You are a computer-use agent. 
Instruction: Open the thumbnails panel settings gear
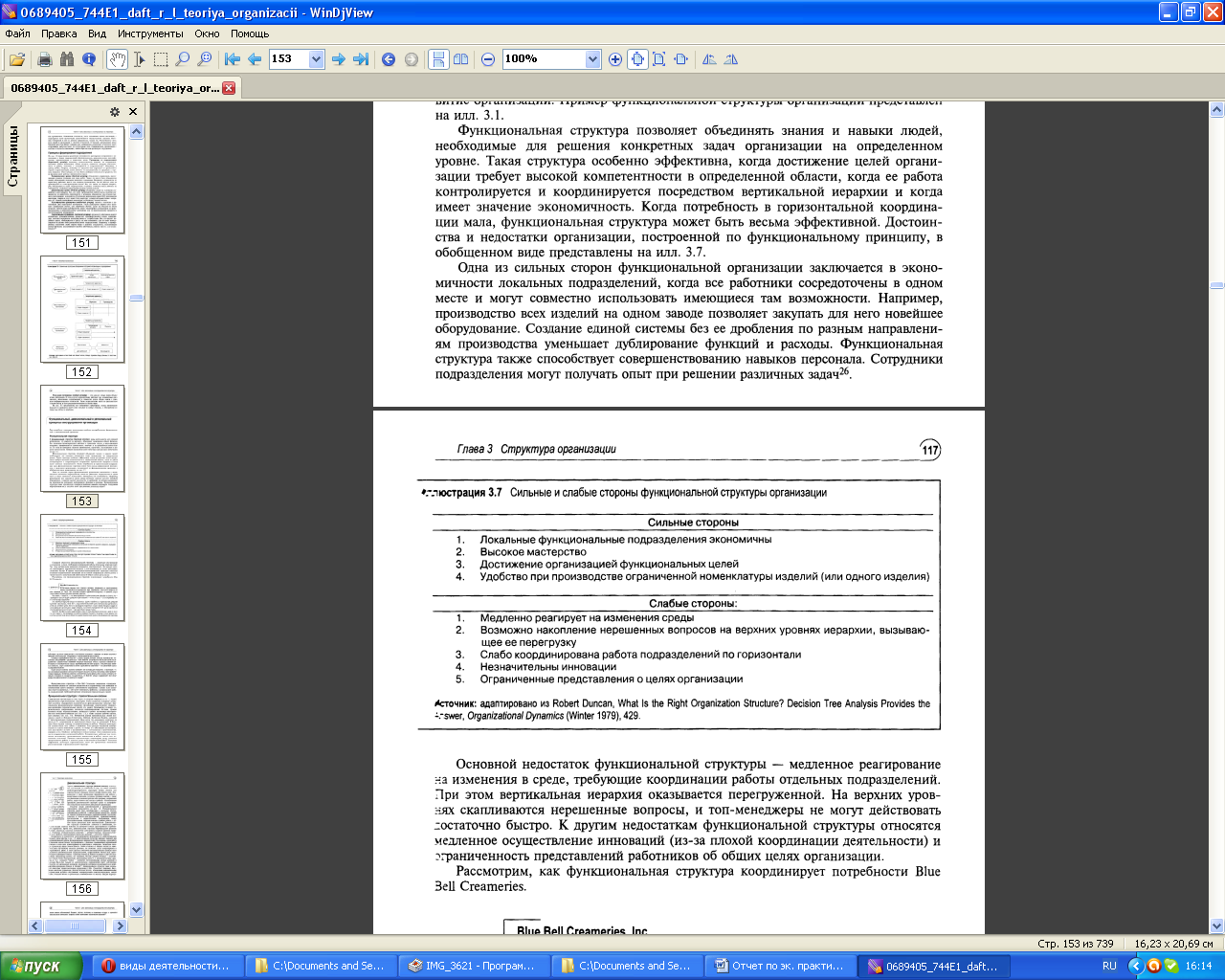[115, 112]
